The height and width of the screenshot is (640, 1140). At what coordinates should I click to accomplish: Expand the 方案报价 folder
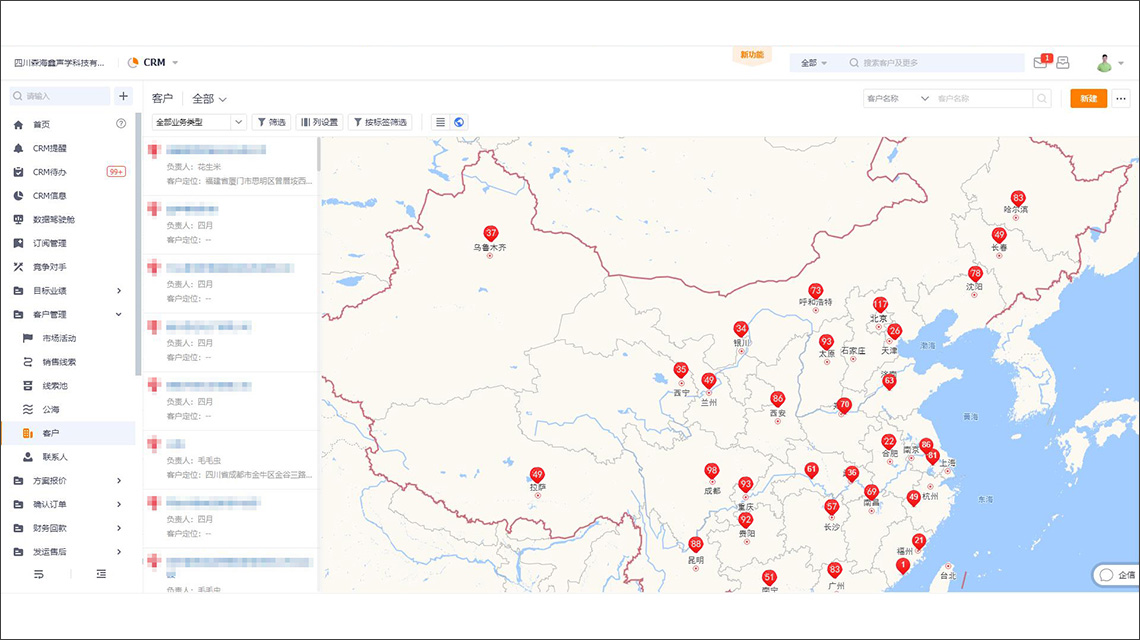tap(68, 481)
